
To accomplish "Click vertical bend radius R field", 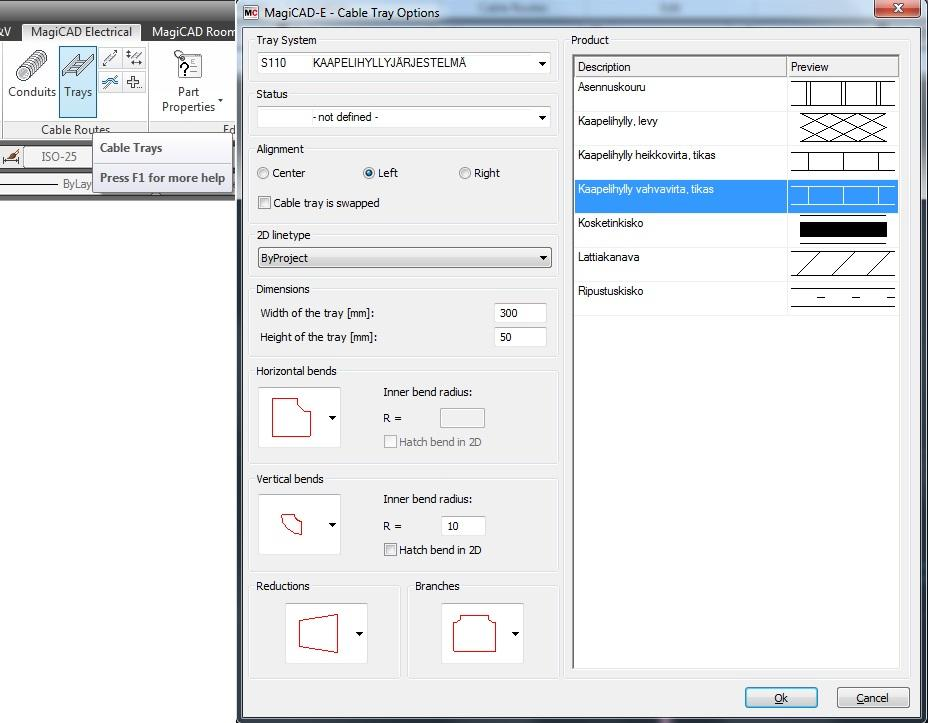I will point(463,526).
